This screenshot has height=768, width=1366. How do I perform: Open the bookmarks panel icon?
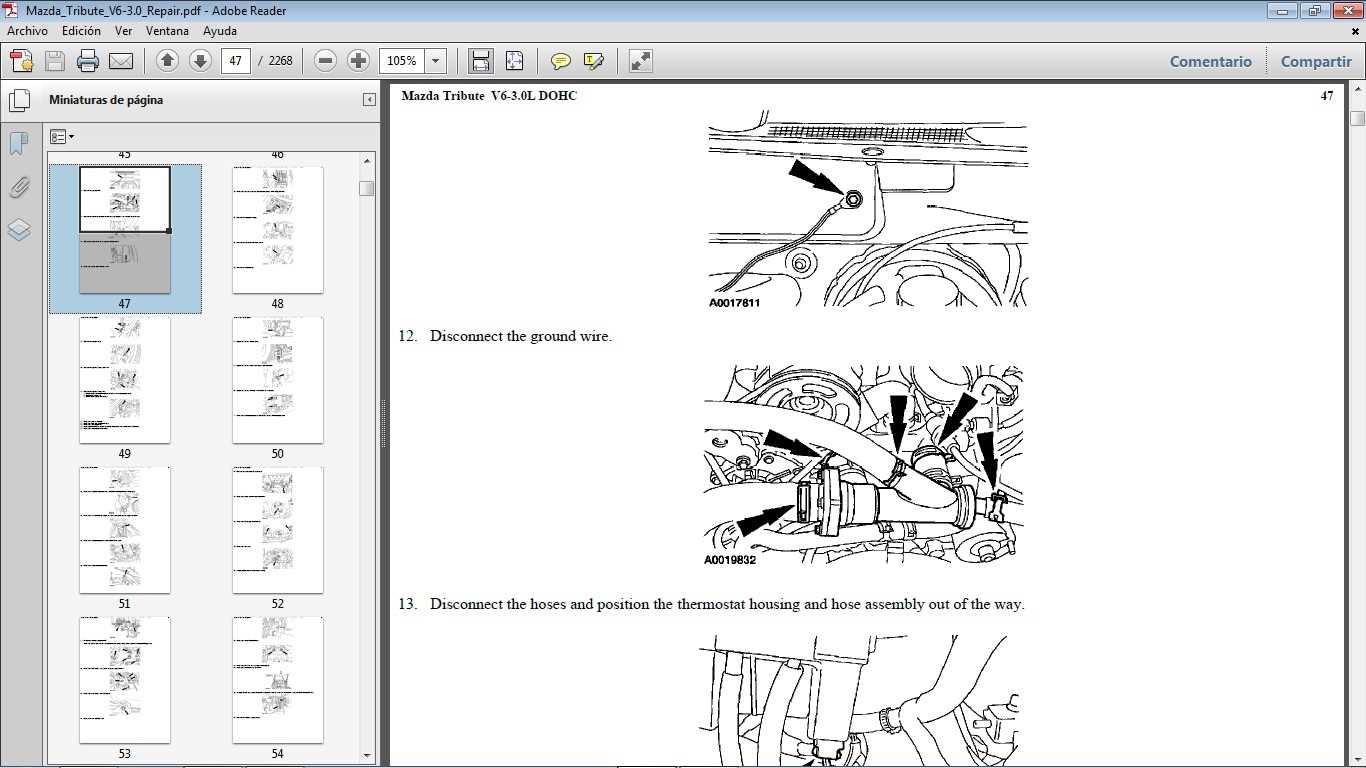(x=18, y=143)
